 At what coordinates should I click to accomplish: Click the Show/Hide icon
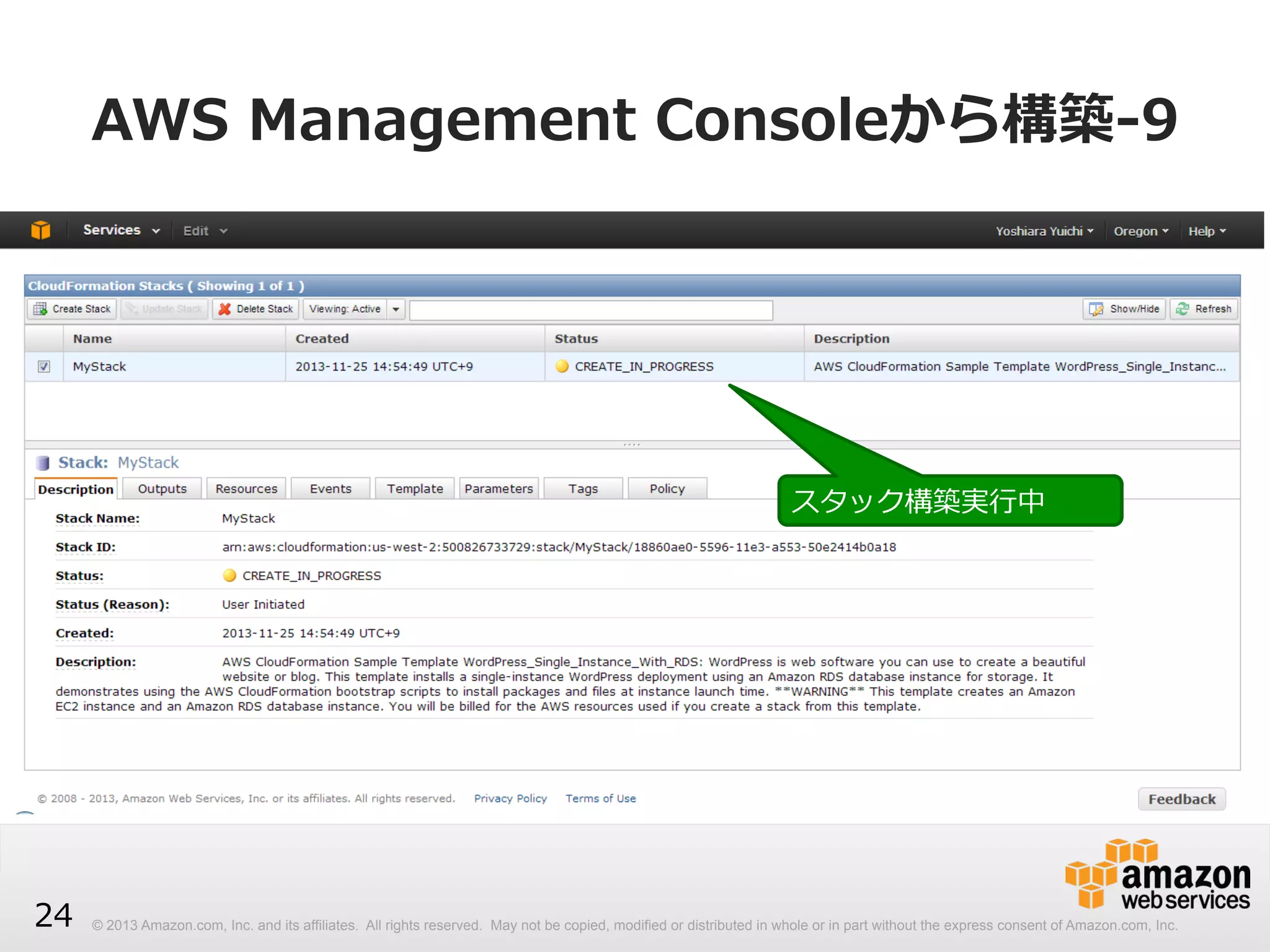click(1096, 309)
